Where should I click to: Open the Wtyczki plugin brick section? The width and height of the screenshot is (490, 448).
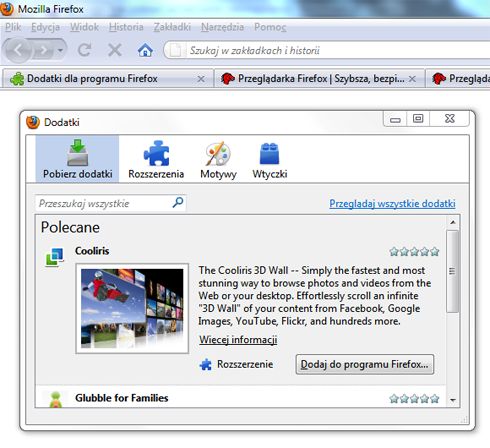point(270,159)
